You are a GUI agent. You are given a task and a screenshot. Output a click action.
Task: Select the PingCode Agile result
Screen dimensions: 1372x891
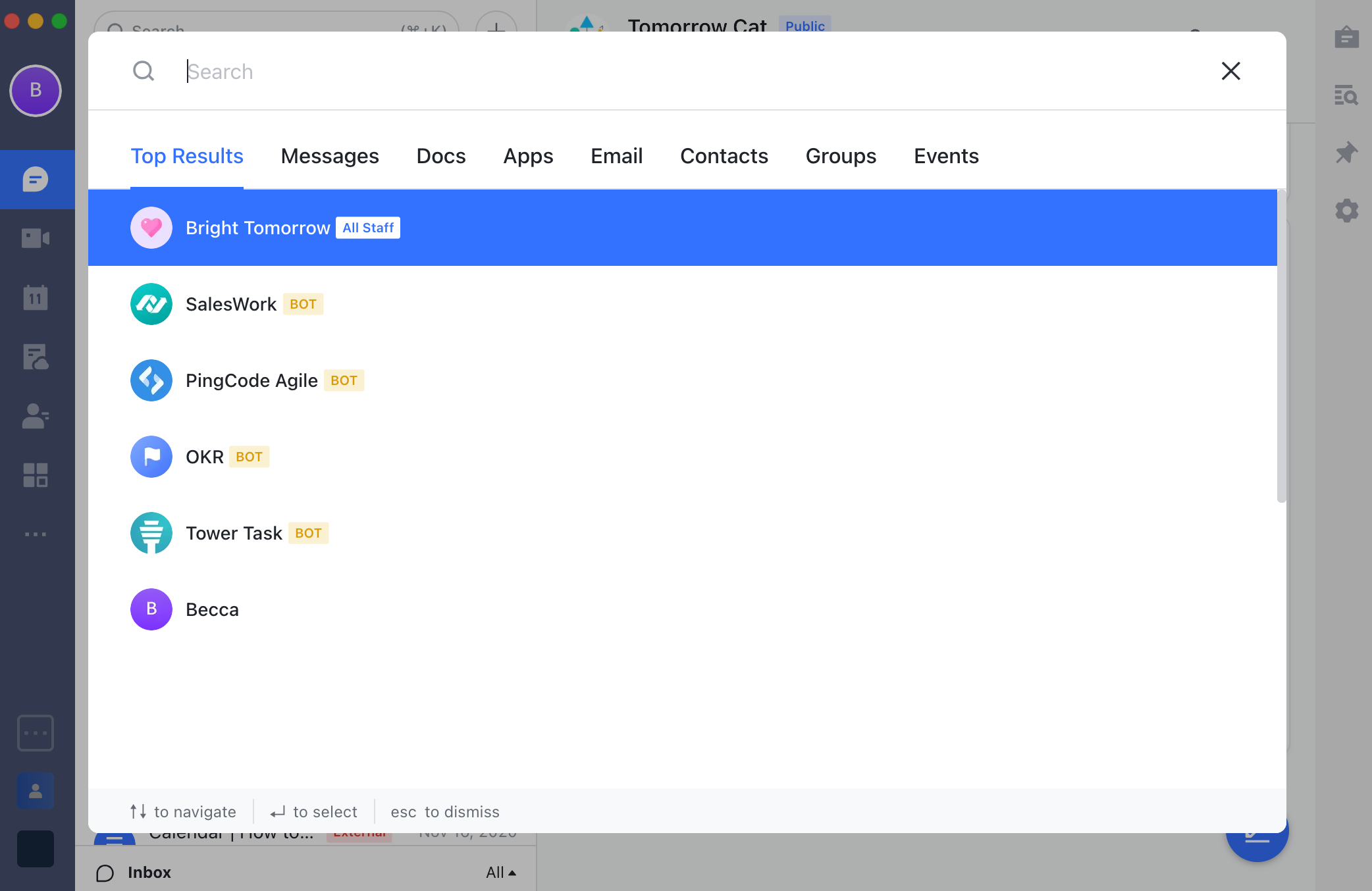[x=683, y=380]
